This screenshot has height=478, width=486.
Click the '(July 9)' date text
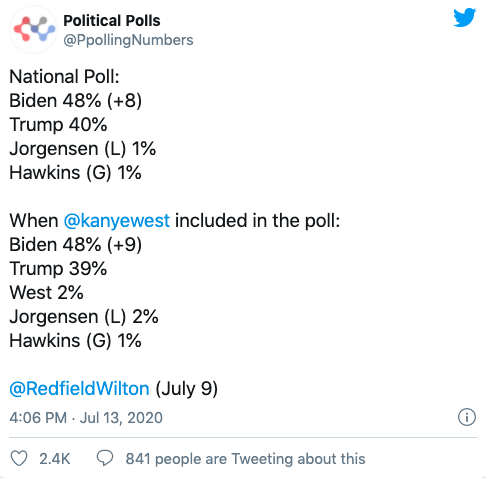click(x=187, y=389)
